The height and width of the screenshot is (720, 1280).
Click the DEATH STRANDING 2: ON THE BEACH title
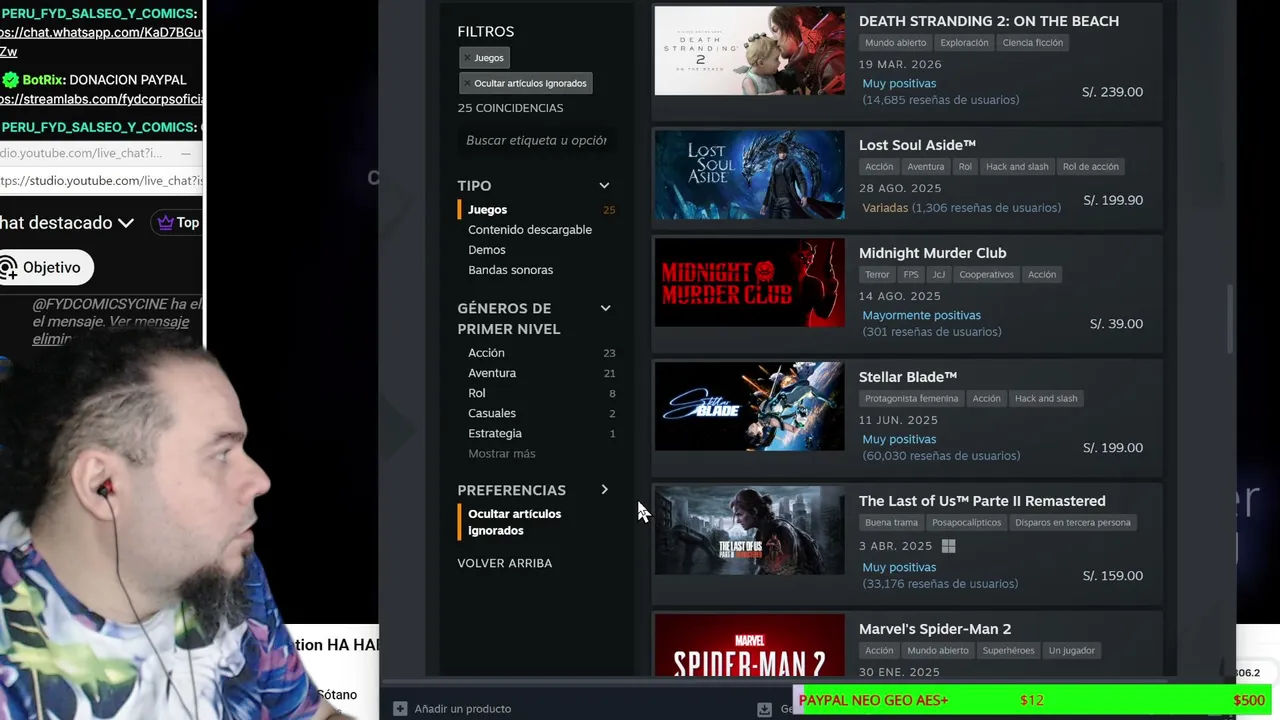(x=988, y=21)
